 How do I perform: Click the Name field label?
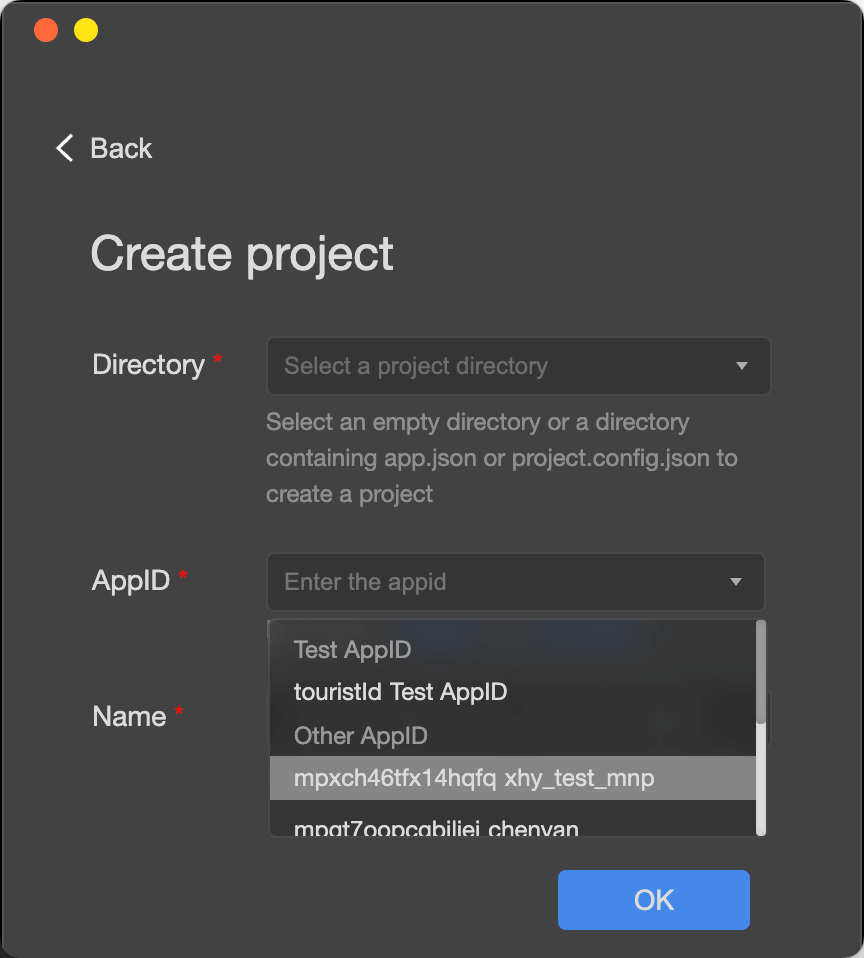click(129, 716)
